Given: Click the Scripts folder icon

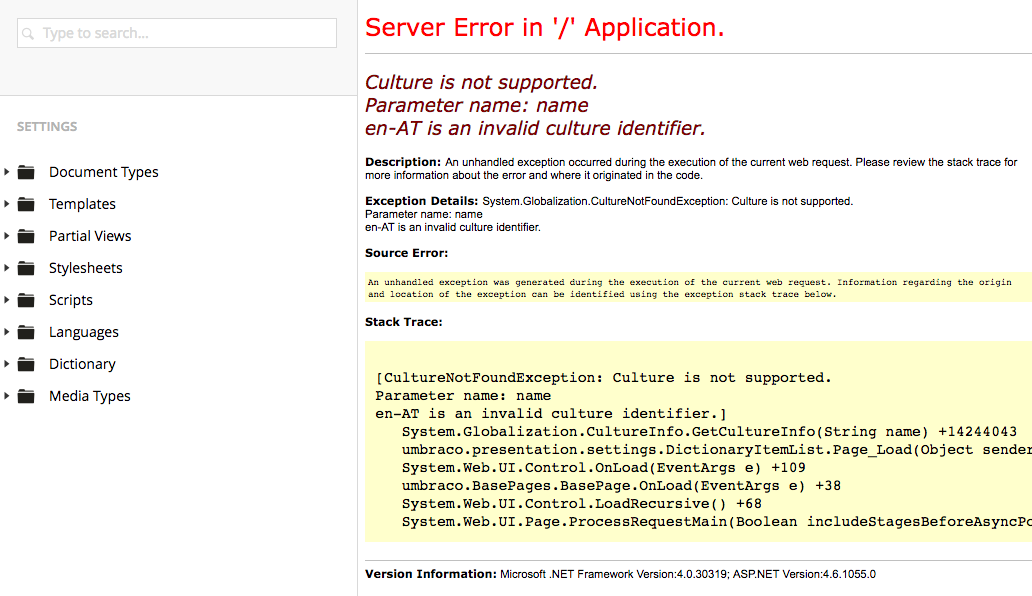Looking at the screenshot, I should [26, 300].
